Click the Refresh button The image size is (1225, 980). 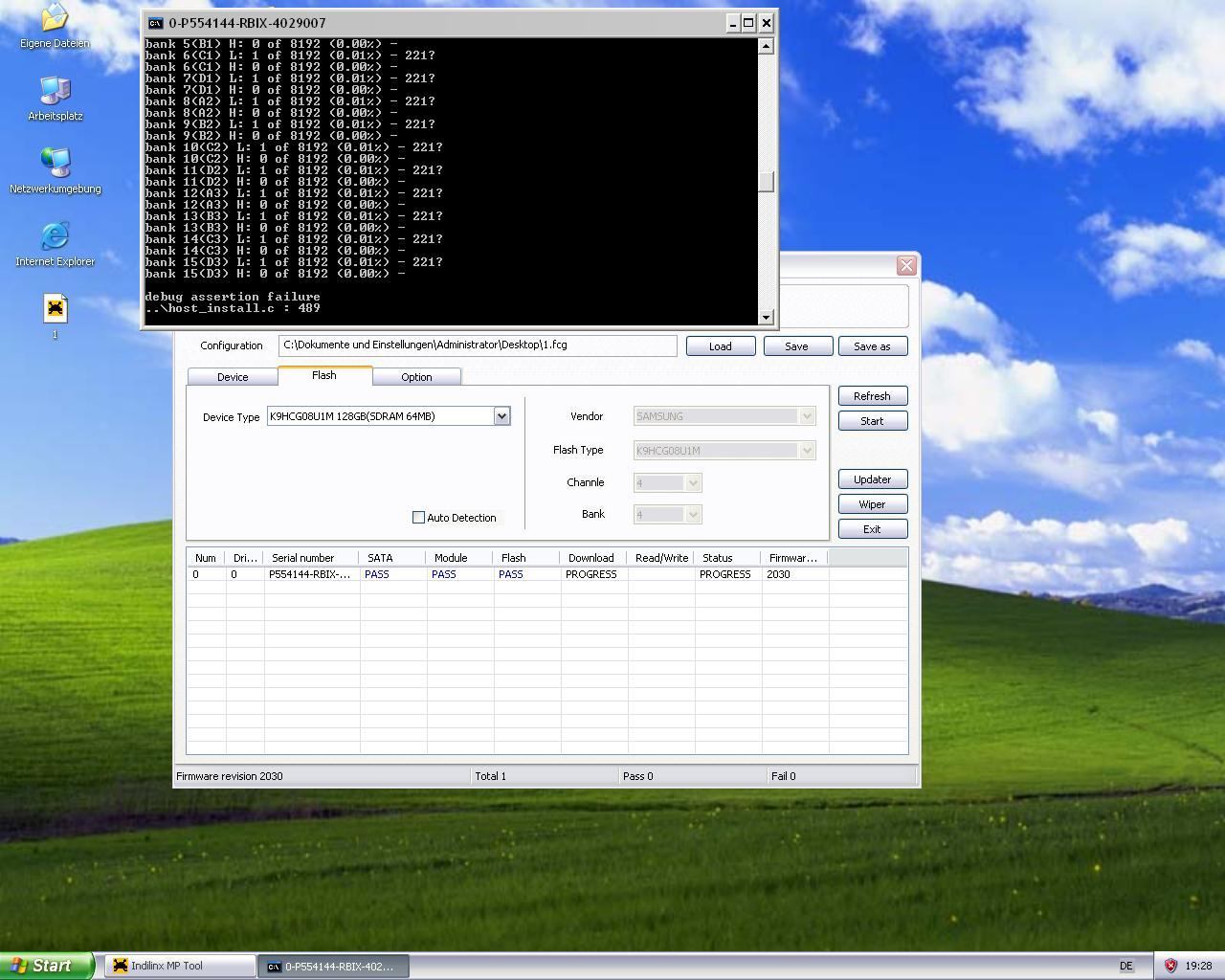(x=872, y=396)
